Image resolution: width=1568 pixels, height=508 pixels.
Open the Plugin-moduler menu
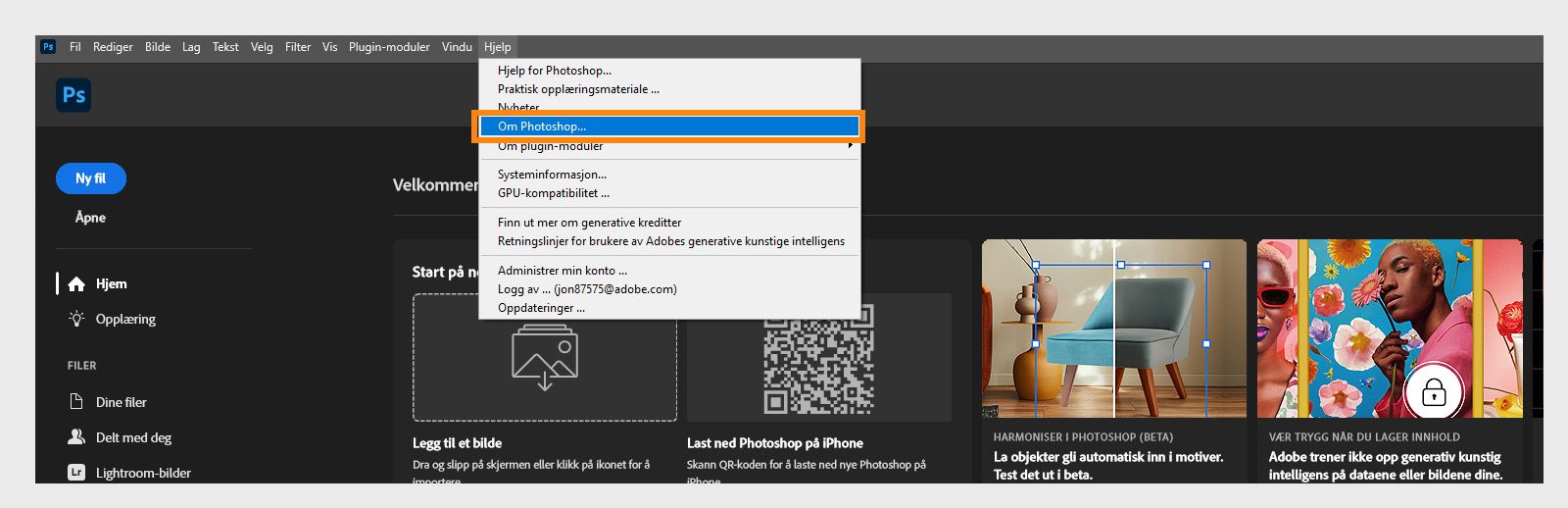click(389, 47)
